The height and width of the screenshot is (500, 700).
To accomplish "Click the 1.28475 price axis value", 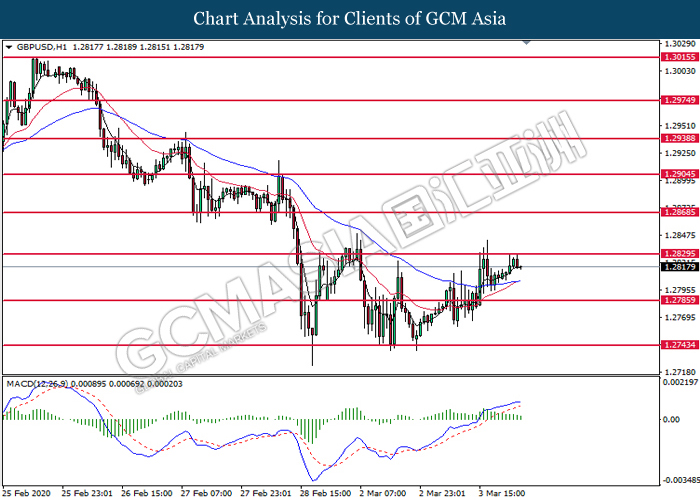I will pos(680,235).
